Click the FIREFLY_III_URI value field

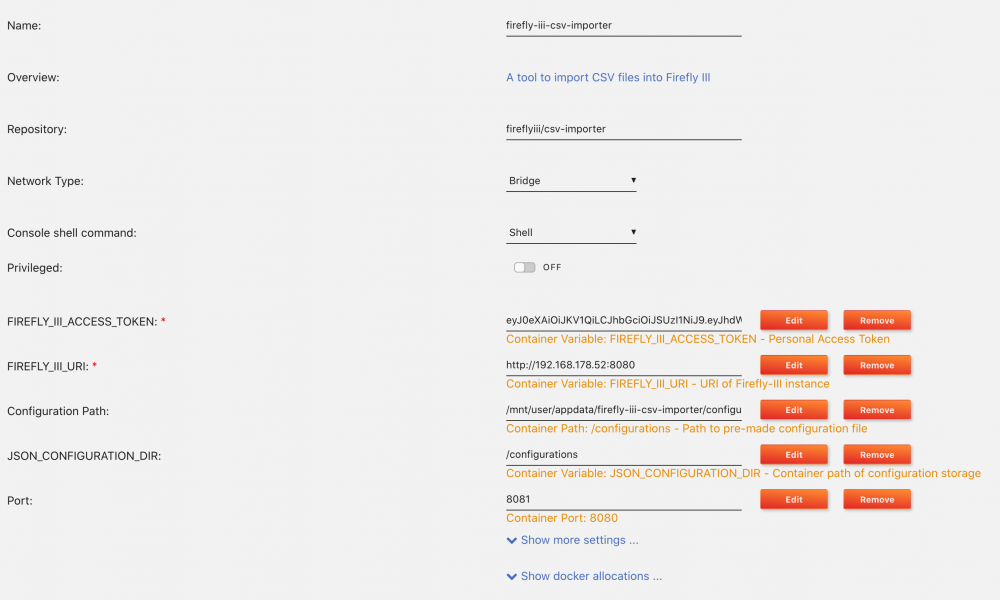click(x=624, y=365)
